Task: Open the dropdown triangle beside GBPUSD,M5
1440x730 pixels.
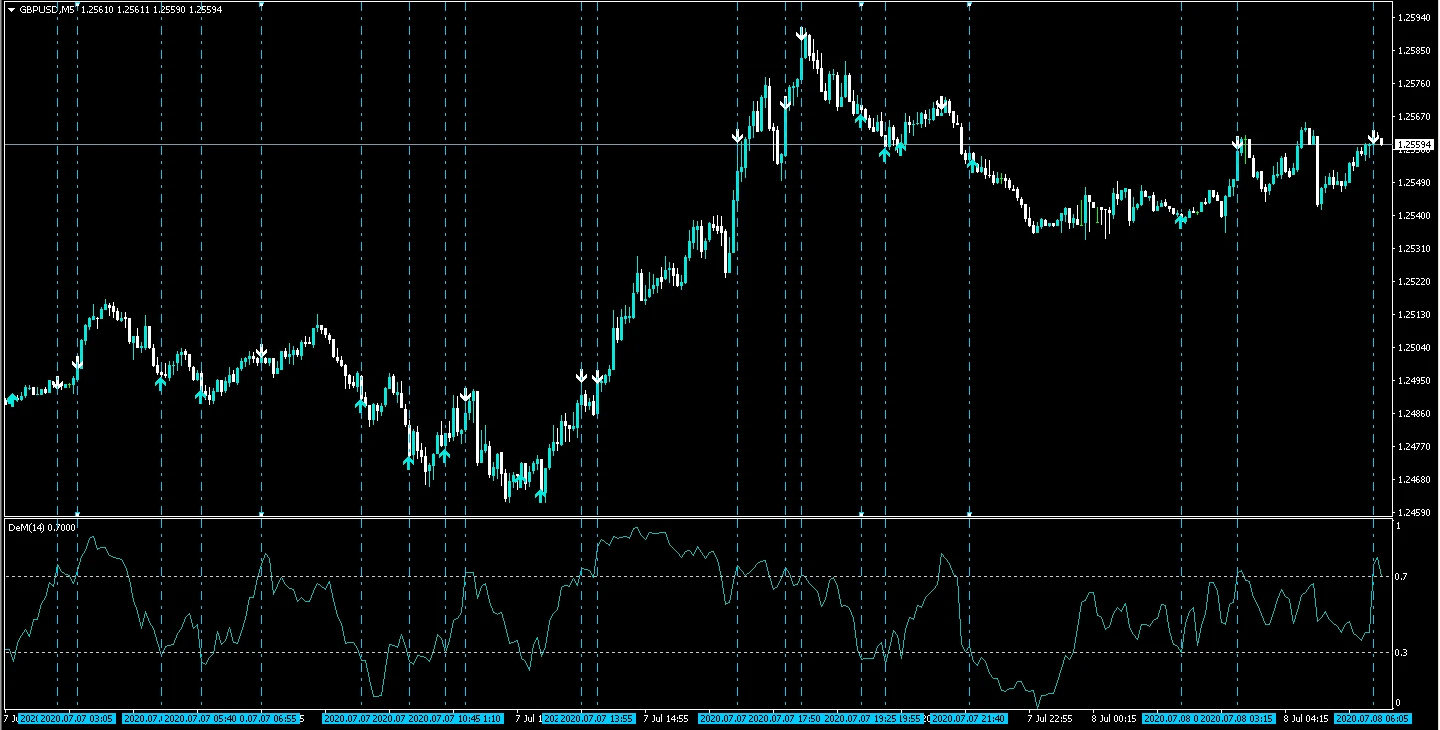Action: click(11, 9)
